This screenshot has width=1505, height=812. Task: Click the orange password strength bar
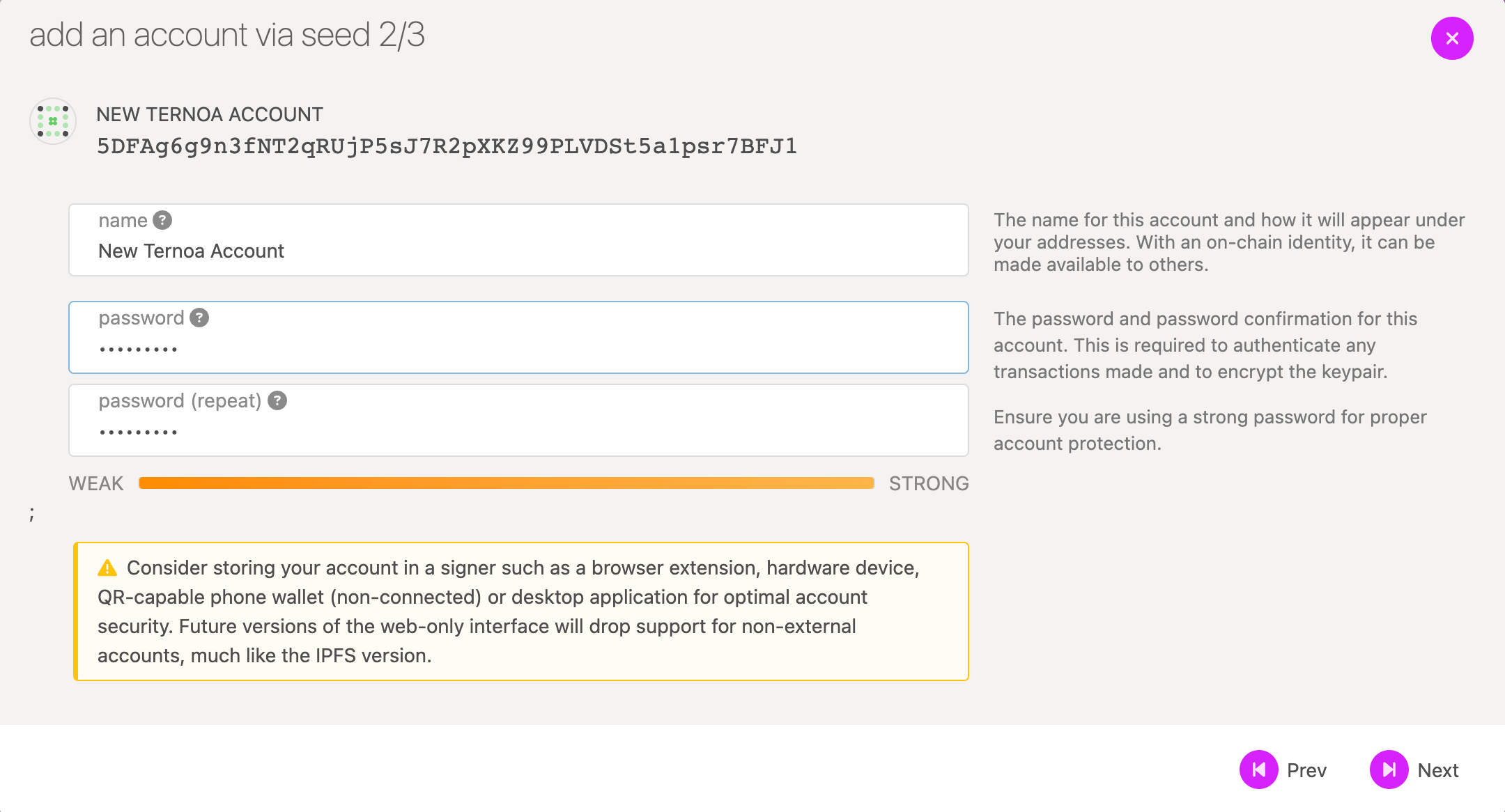tap(506, 483)
